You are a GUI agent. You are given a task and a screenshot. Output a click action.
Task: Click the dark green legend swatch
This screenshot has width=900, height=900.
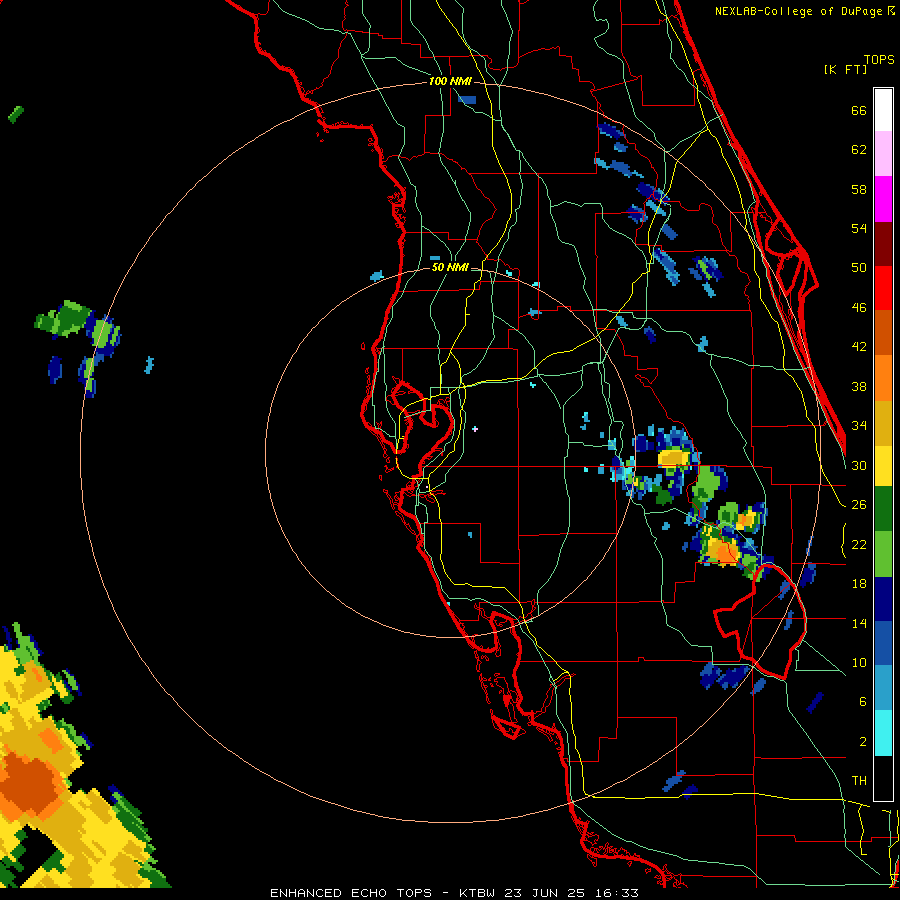click(x=883, y=509)
